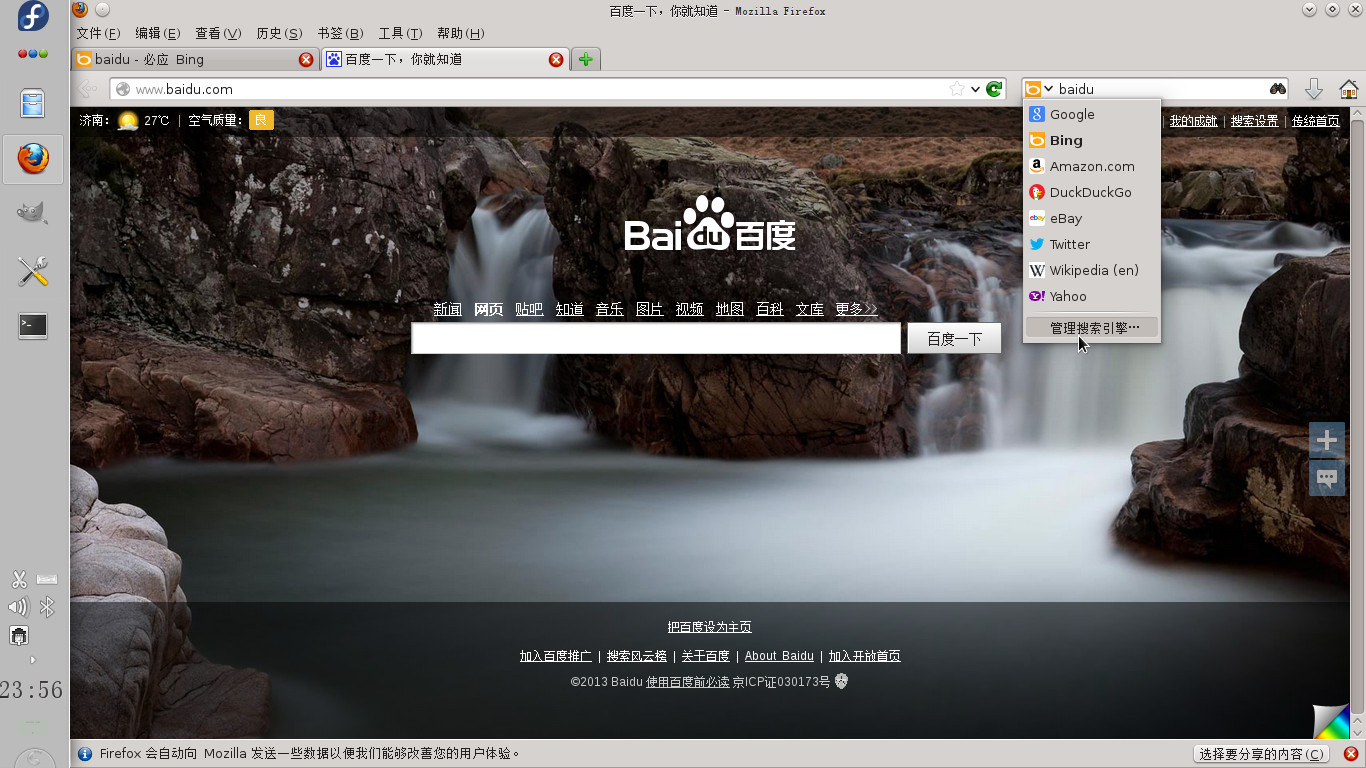Open the 工具(T) menu
The width and height of the screenshot is (1366, 768).
point(400,33)
